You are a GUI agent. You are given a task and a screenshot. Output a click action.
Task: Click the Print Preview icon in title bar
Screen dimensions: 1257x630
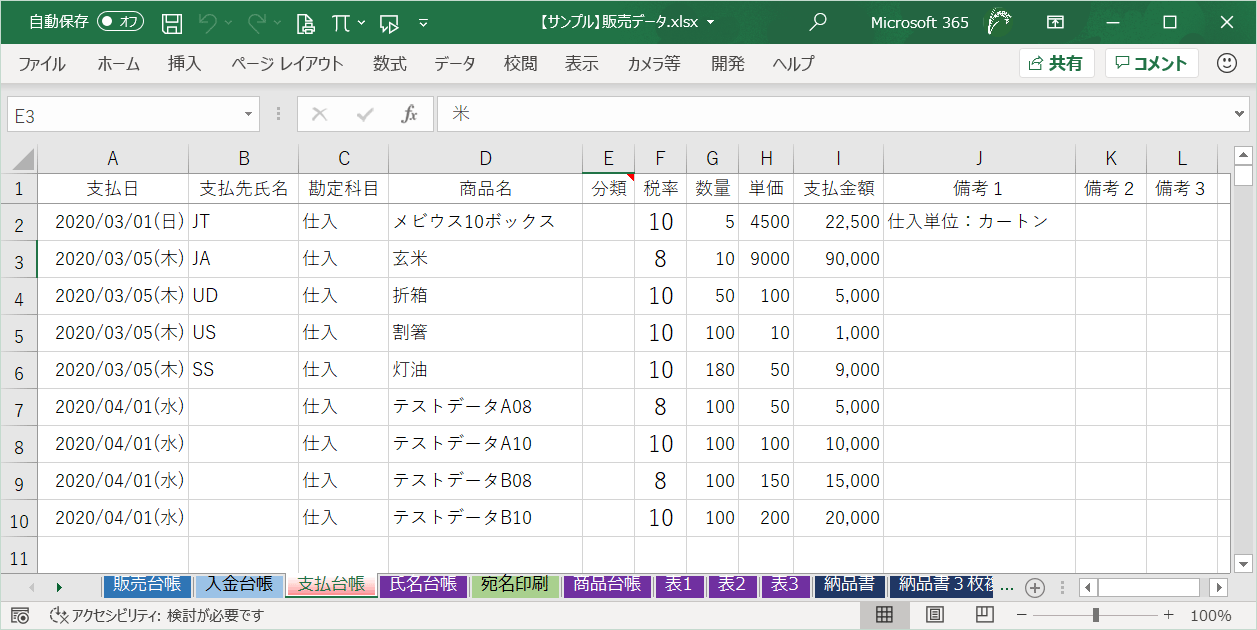tap(306, 22)
